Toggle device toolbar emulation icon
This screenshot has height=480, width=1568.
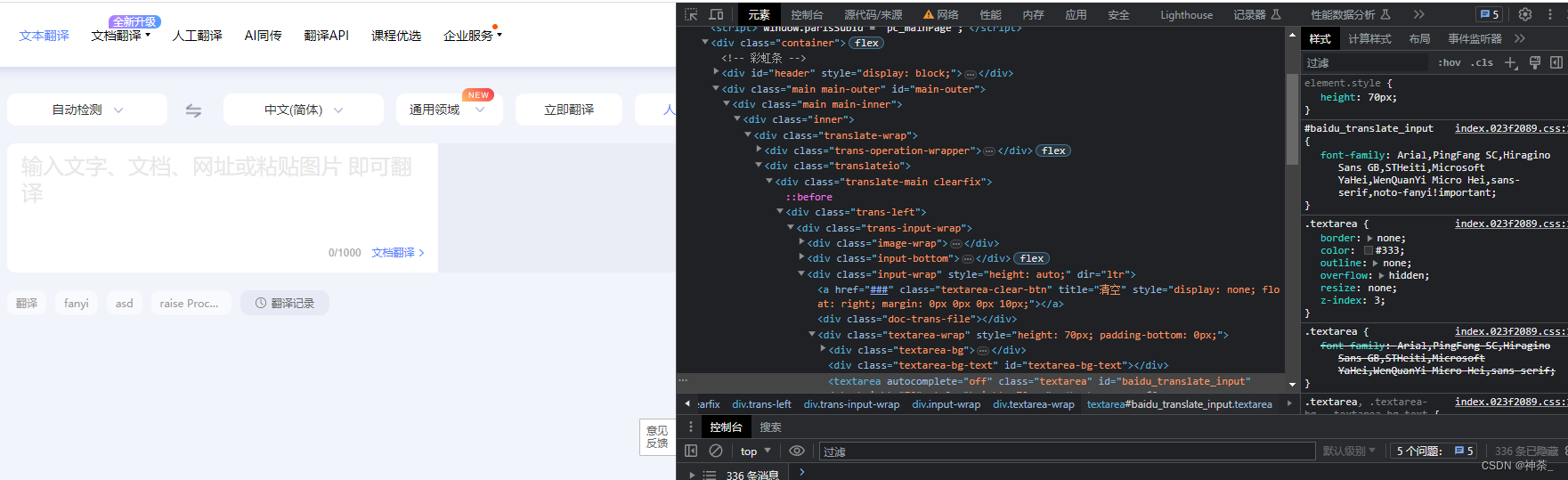[716, 14]
